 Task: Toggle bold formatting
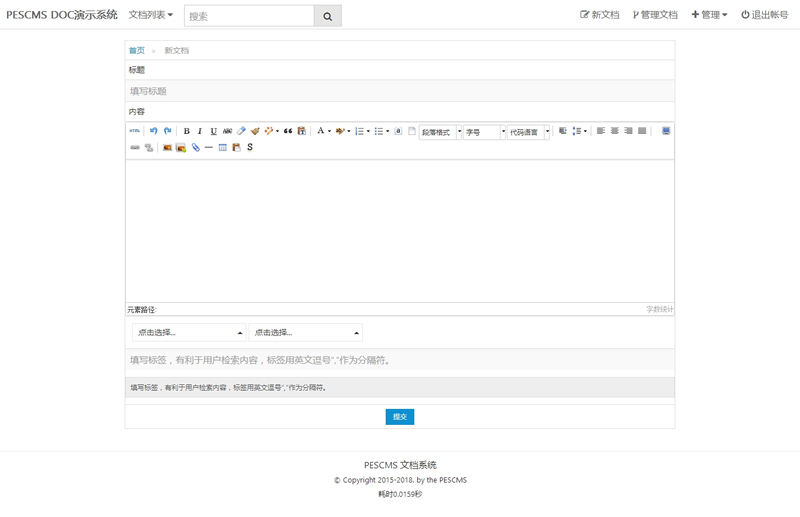click(187, 131)
